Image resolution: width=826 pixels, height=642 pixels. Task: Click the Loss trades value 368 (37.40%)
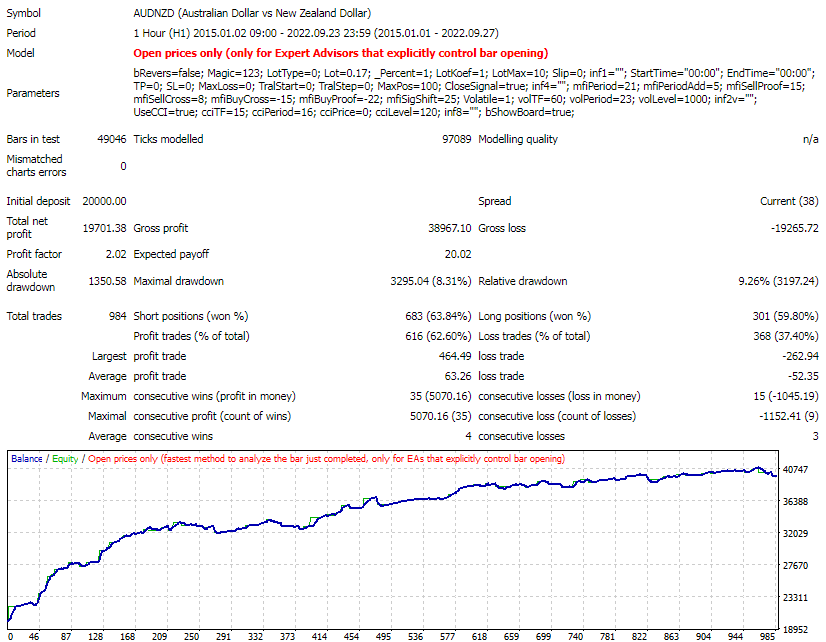tap(785, 336)
